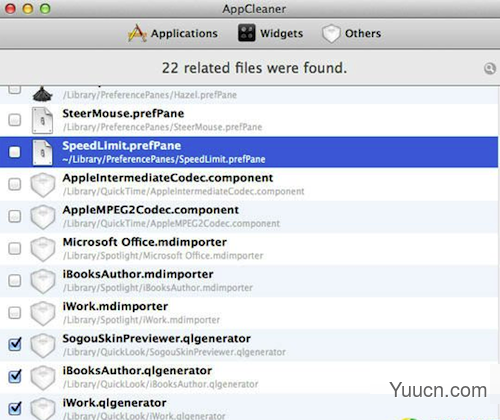Select iWork.mdimporter file name
500x420 pixels.
115,307
